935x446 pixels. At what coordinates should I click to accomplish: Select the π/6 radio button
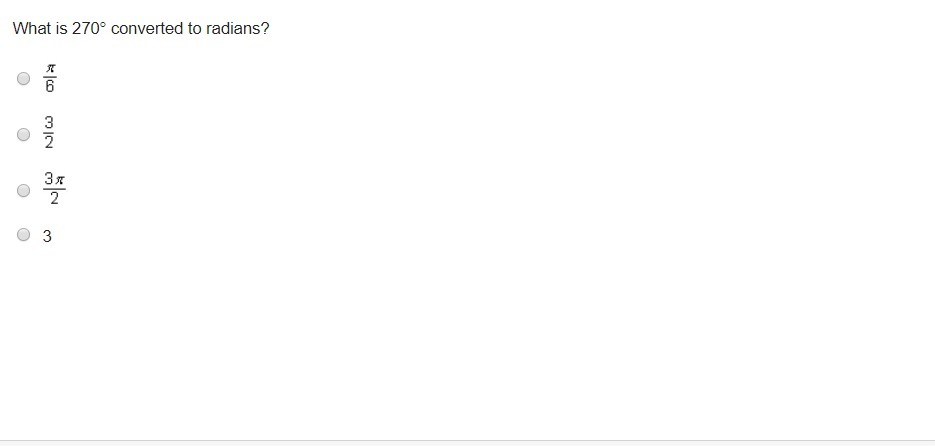click(23, 78)
